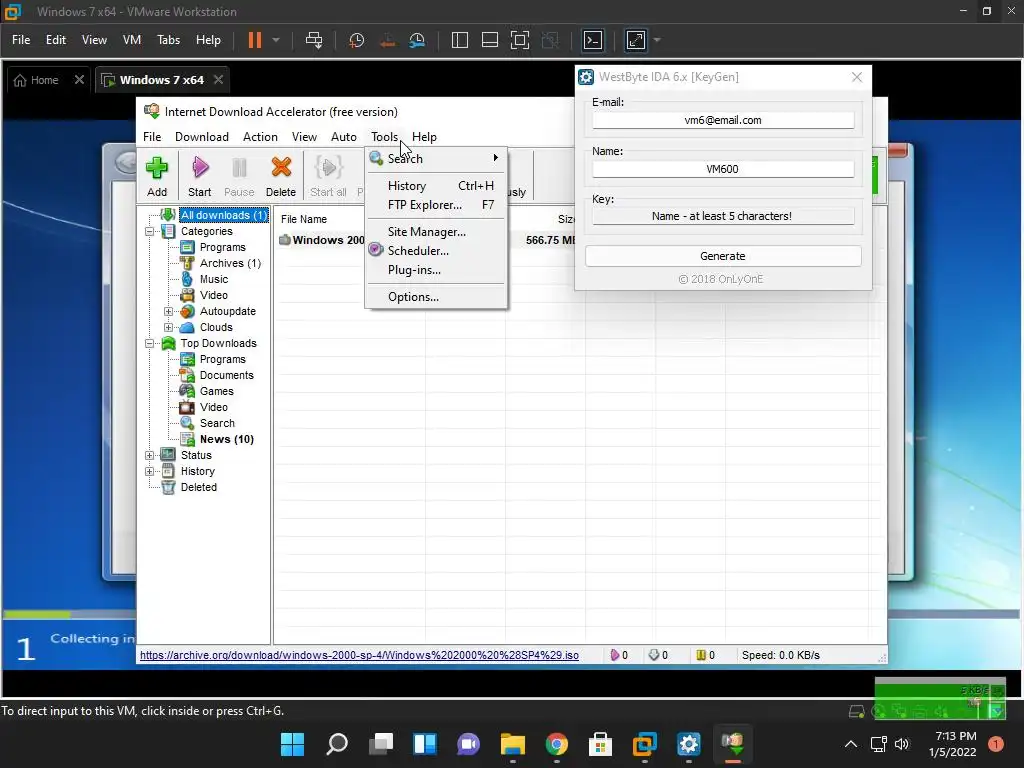The image size is (1024, 768).
Task: Select the Autoupdate tree item
Action: coord(227,311)
